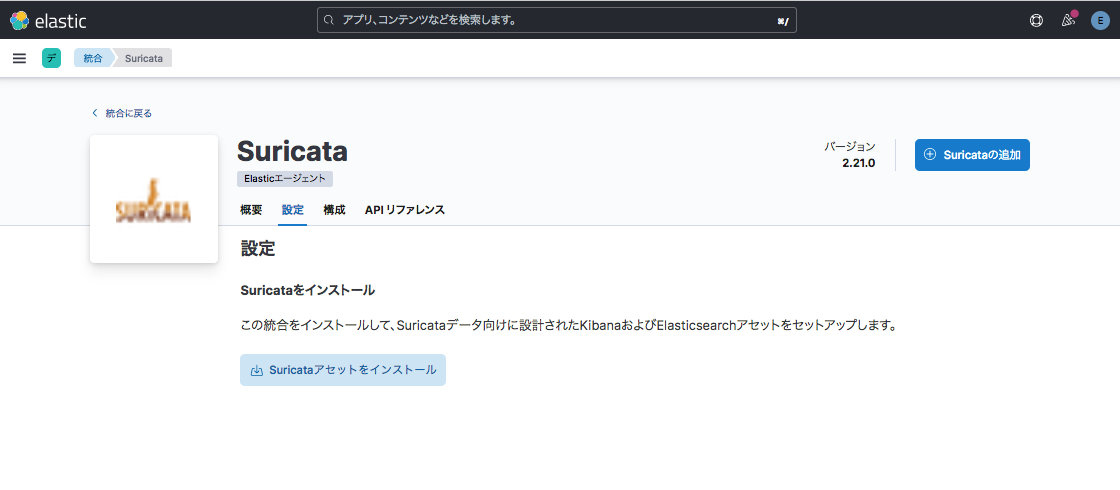The width and height of the screenshot is (1120, 490).
Task: Open the help lifebuoy menu
Action: (x=1036, y=20)
